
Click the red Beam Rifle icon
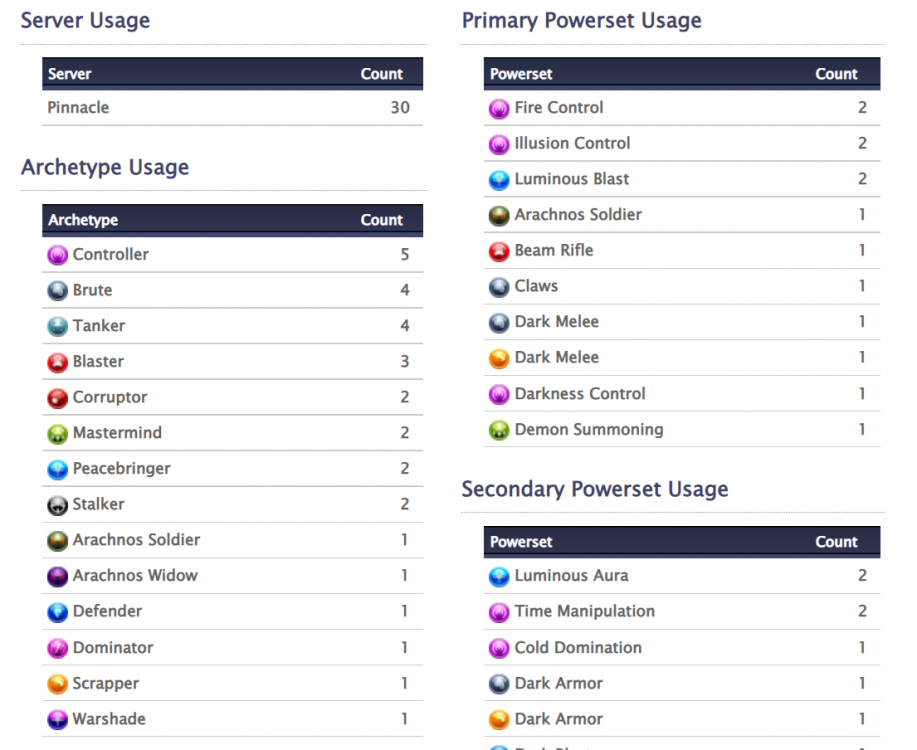tap(499, 251)
